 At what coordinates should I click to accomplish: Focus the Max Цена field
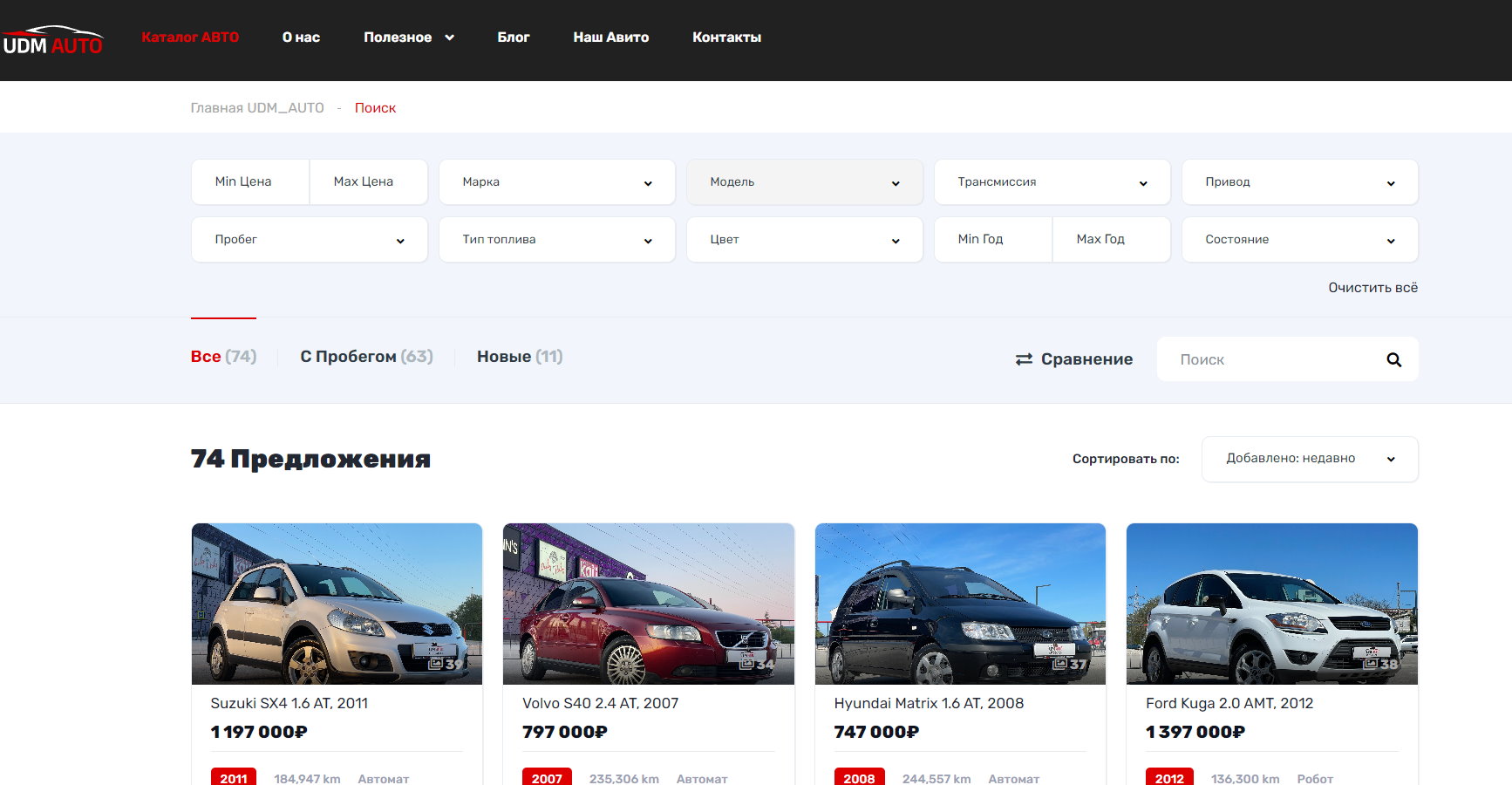click(368, 181)
